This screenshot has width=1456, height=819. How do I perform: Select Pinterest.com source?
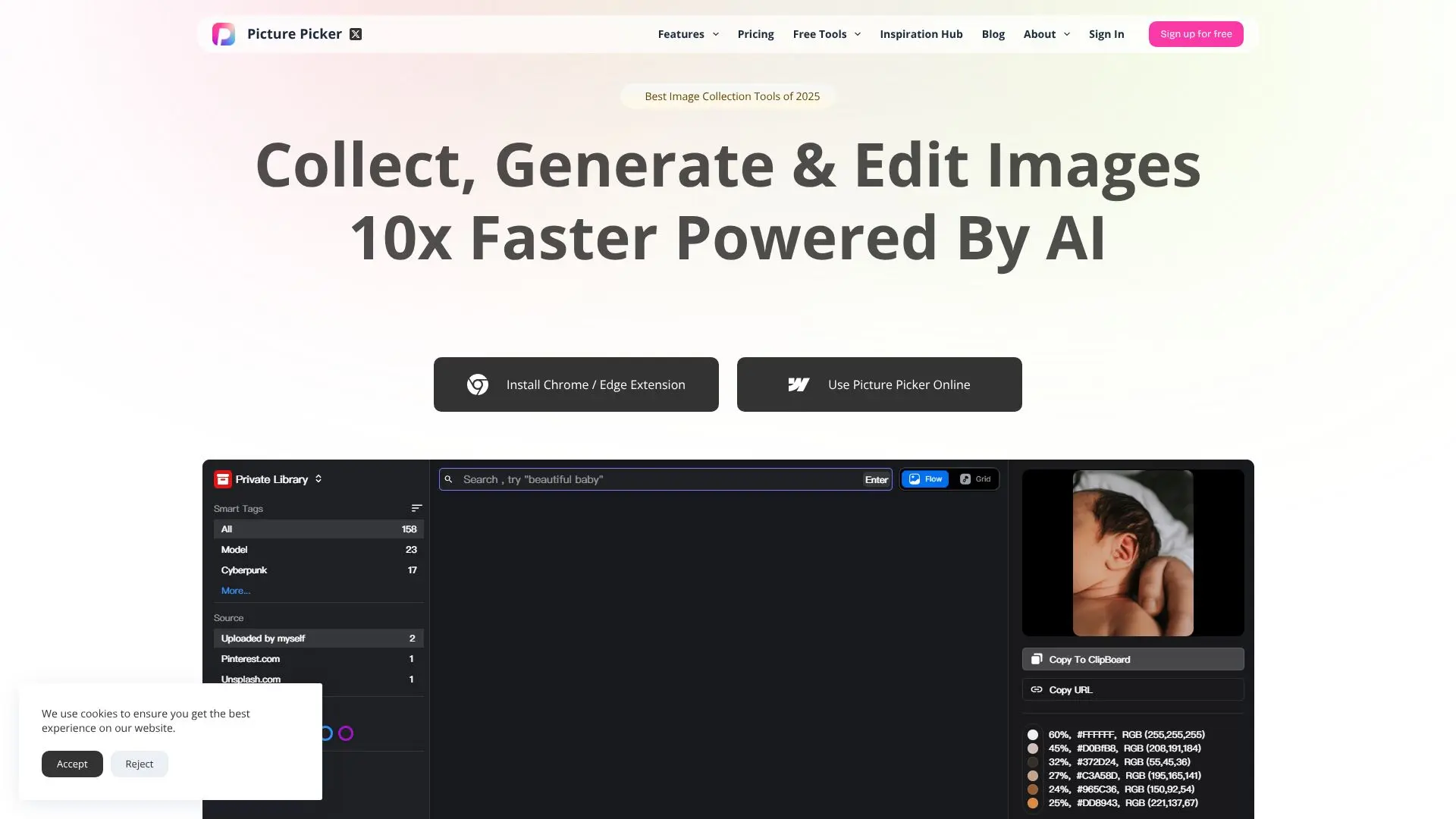[x=318, y=659]
